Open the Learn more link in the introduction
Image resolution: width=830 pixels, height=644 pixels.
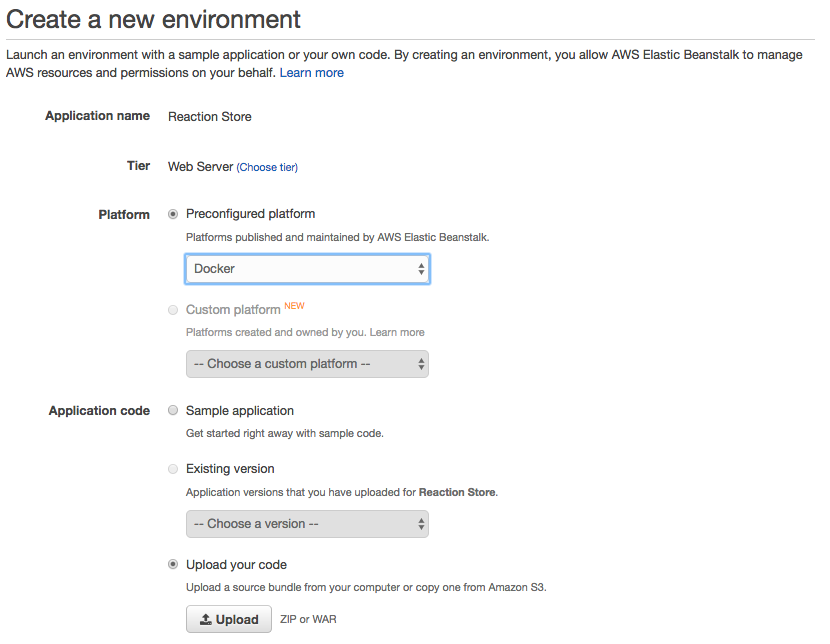click(311, 73)
